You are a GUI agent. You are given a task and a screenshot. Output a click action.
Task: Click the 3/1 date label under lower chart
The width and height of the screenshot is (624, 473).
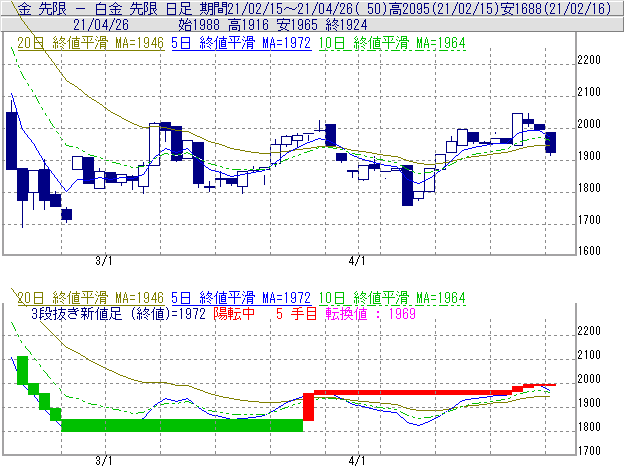103,461
